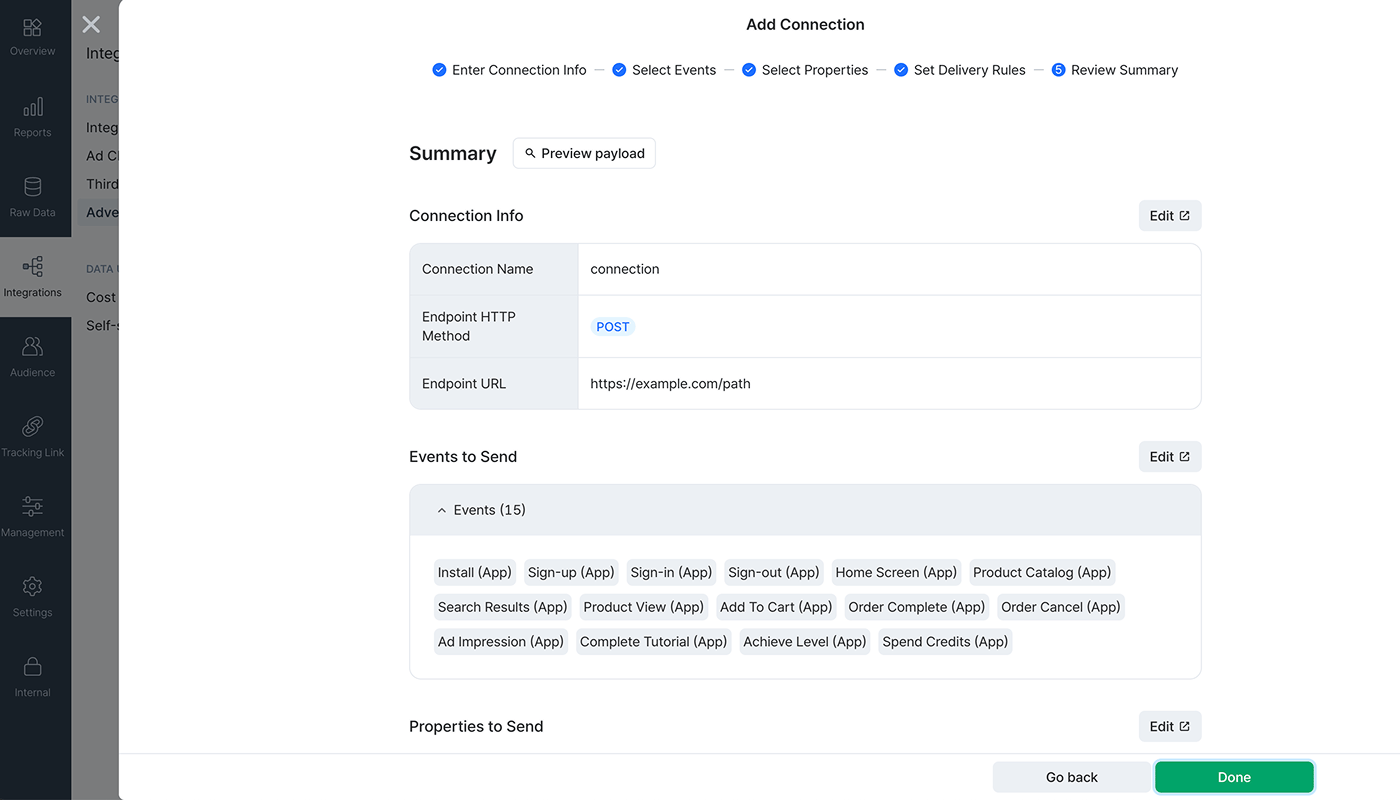Jump to the Select Events step
This screenshot has width=1400, height=800.
click(x=664, y=70)
